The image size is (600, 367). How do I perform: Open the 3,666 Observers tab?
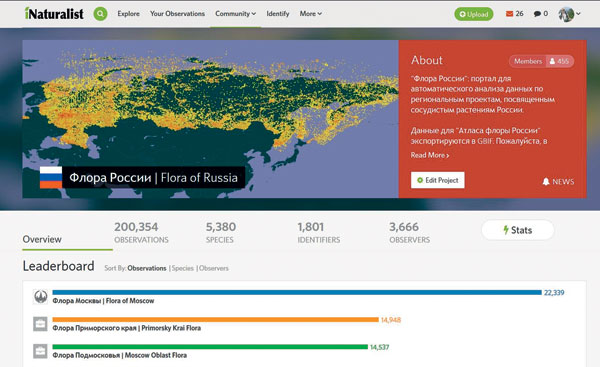409,232
